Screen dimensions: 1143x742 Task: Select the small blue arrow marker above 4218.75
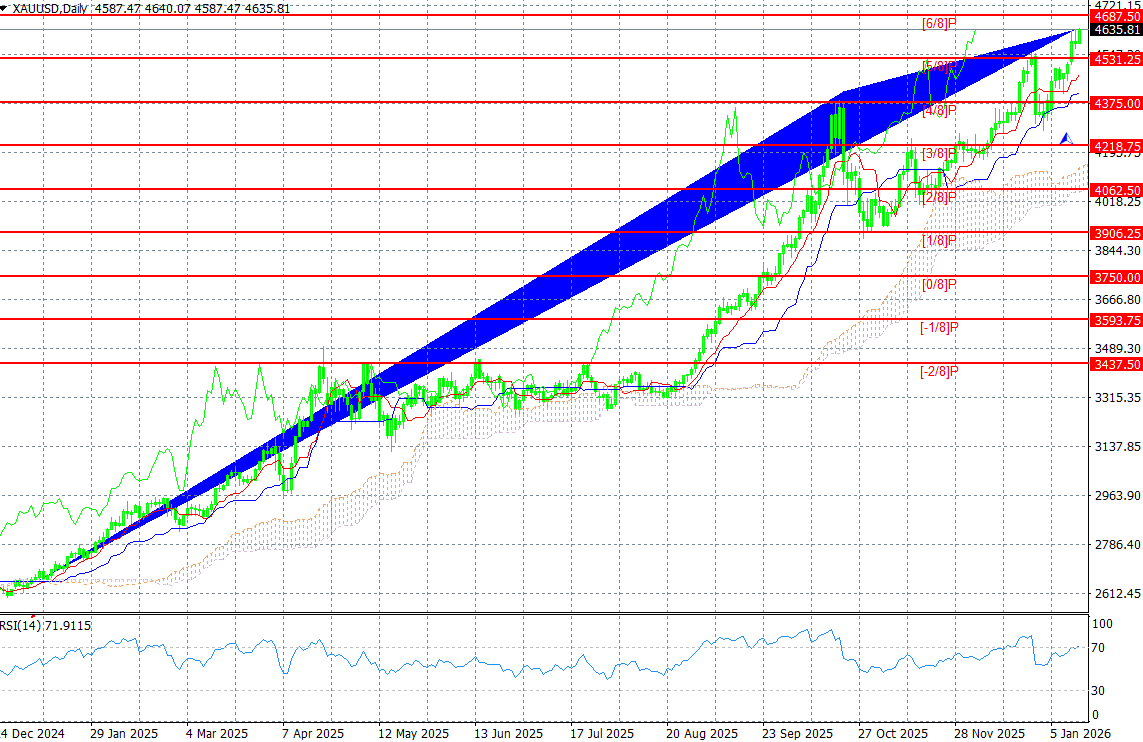[x=1066, y=138]
